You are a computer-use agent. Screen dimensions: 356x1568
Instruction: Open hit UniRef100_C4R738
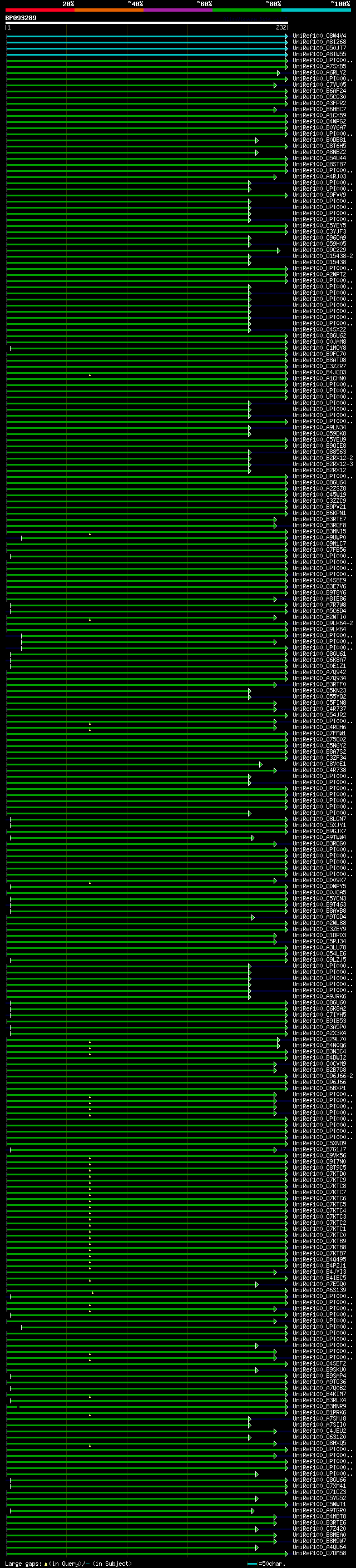point(319,769)
